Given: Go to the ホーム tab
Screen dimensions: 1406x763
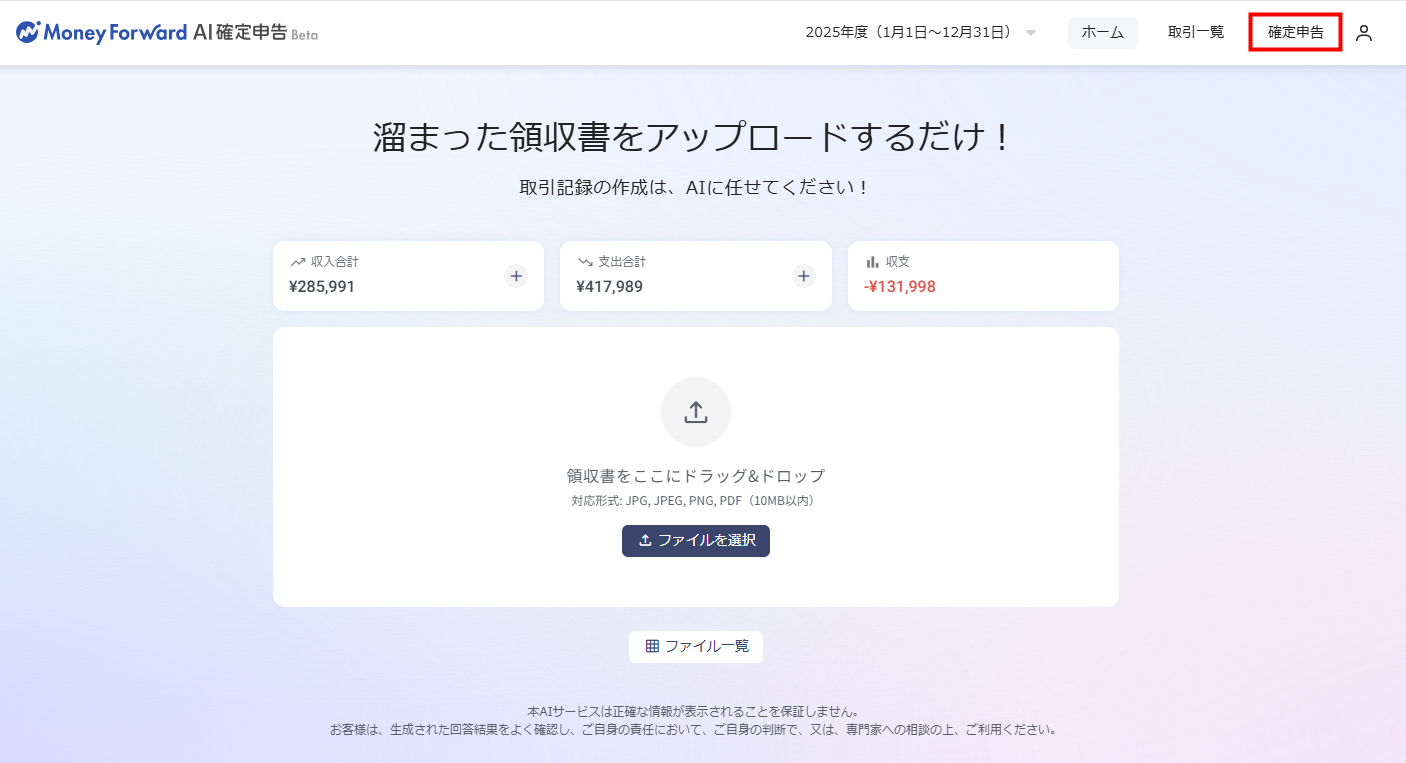Looking at the screenshot, I should pyautogui.click(x=1102, y=33).
